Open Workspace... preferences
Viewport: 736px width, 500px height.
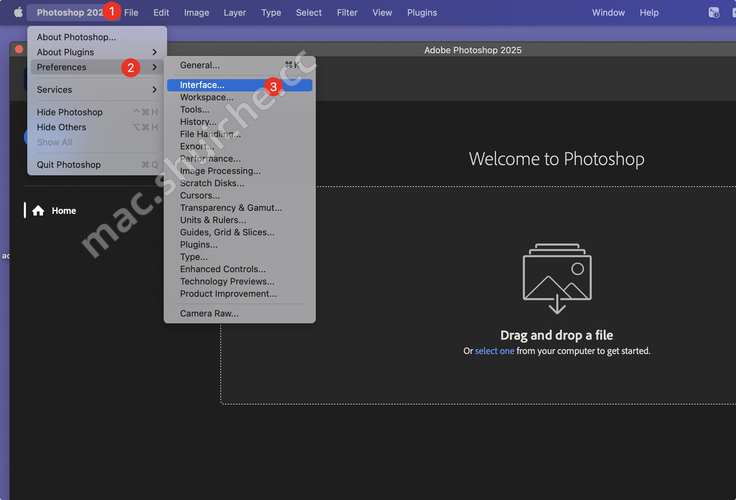pyautogui.click(x=239, y=97)
